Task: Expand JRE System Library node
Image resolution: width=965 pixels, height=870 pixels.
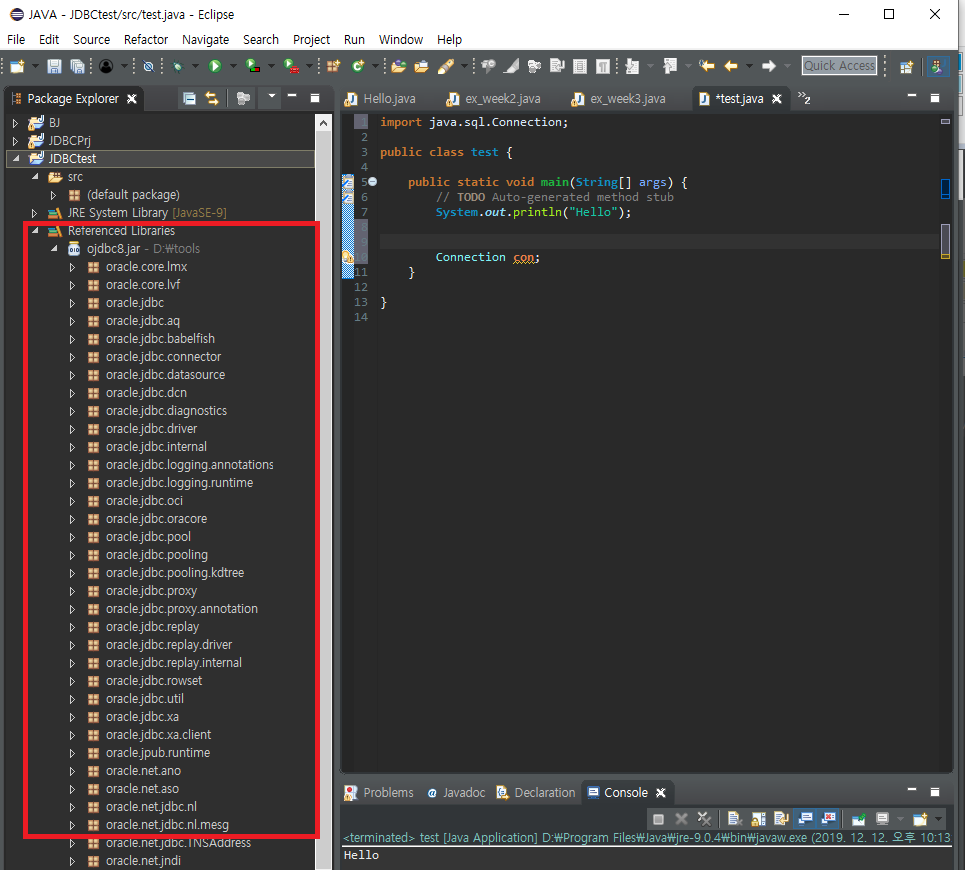Action: pos(34,213)
